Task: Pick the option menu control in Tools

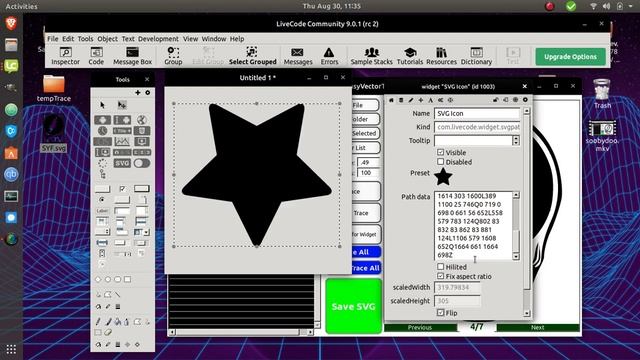Action: click(x=102, y=232)
